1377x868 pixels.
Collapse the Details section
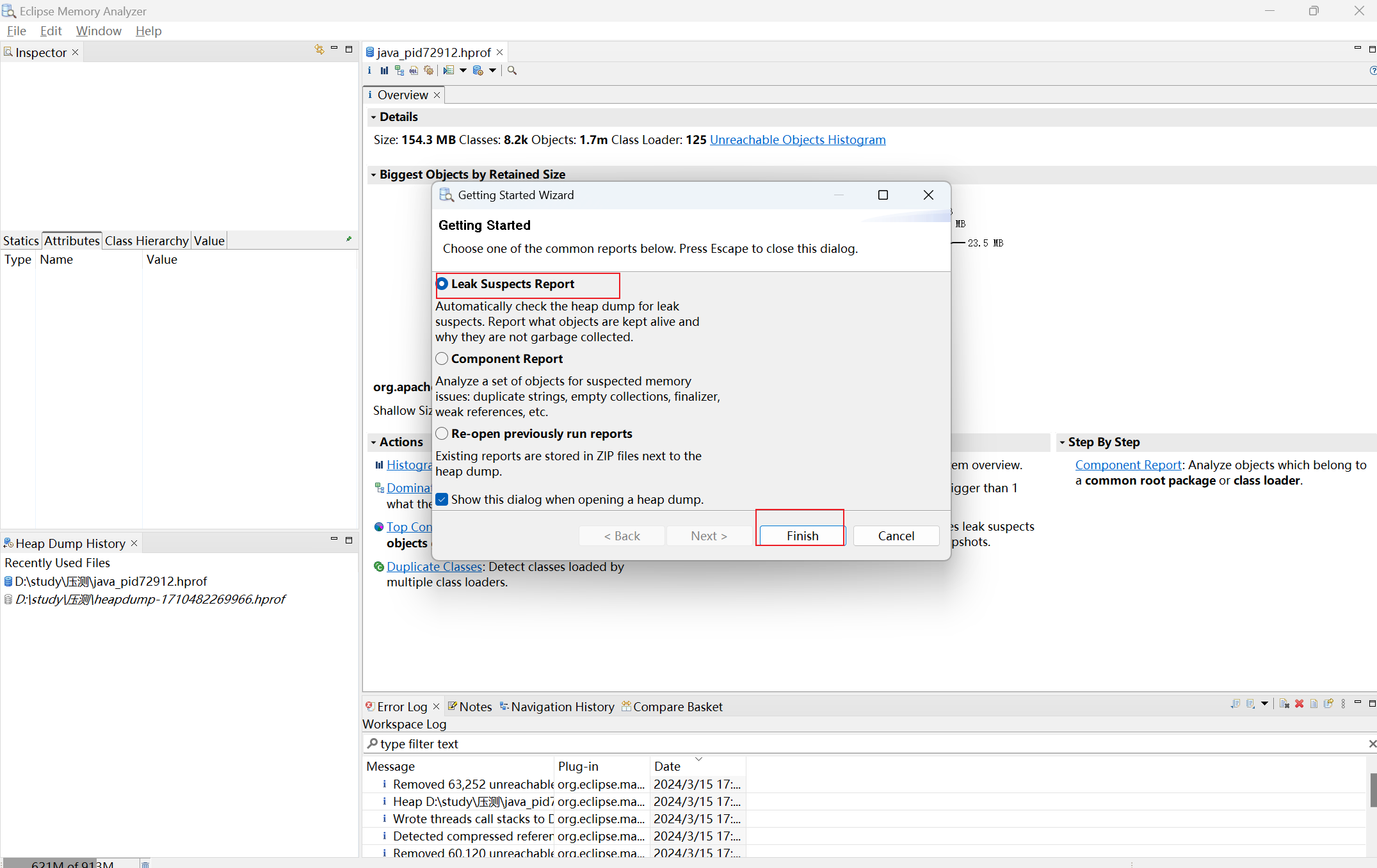point(373,117)
